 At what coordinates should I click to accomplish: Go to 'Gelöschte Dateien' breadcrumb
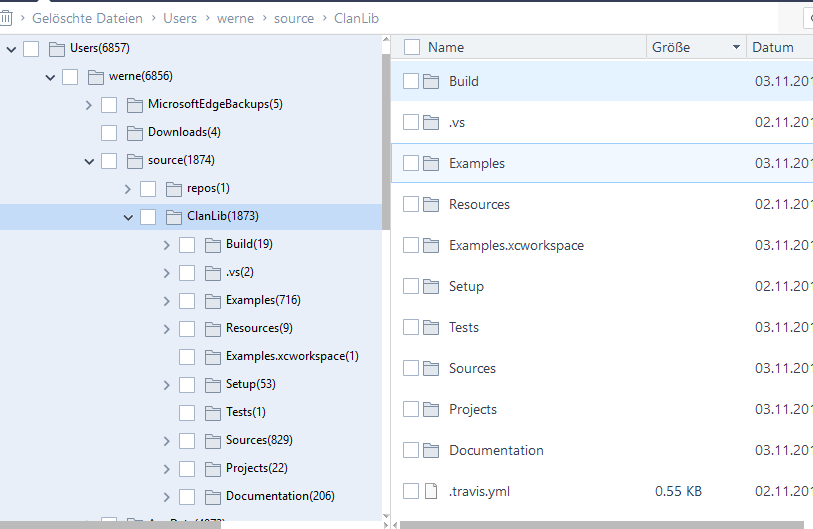(87, 18)
